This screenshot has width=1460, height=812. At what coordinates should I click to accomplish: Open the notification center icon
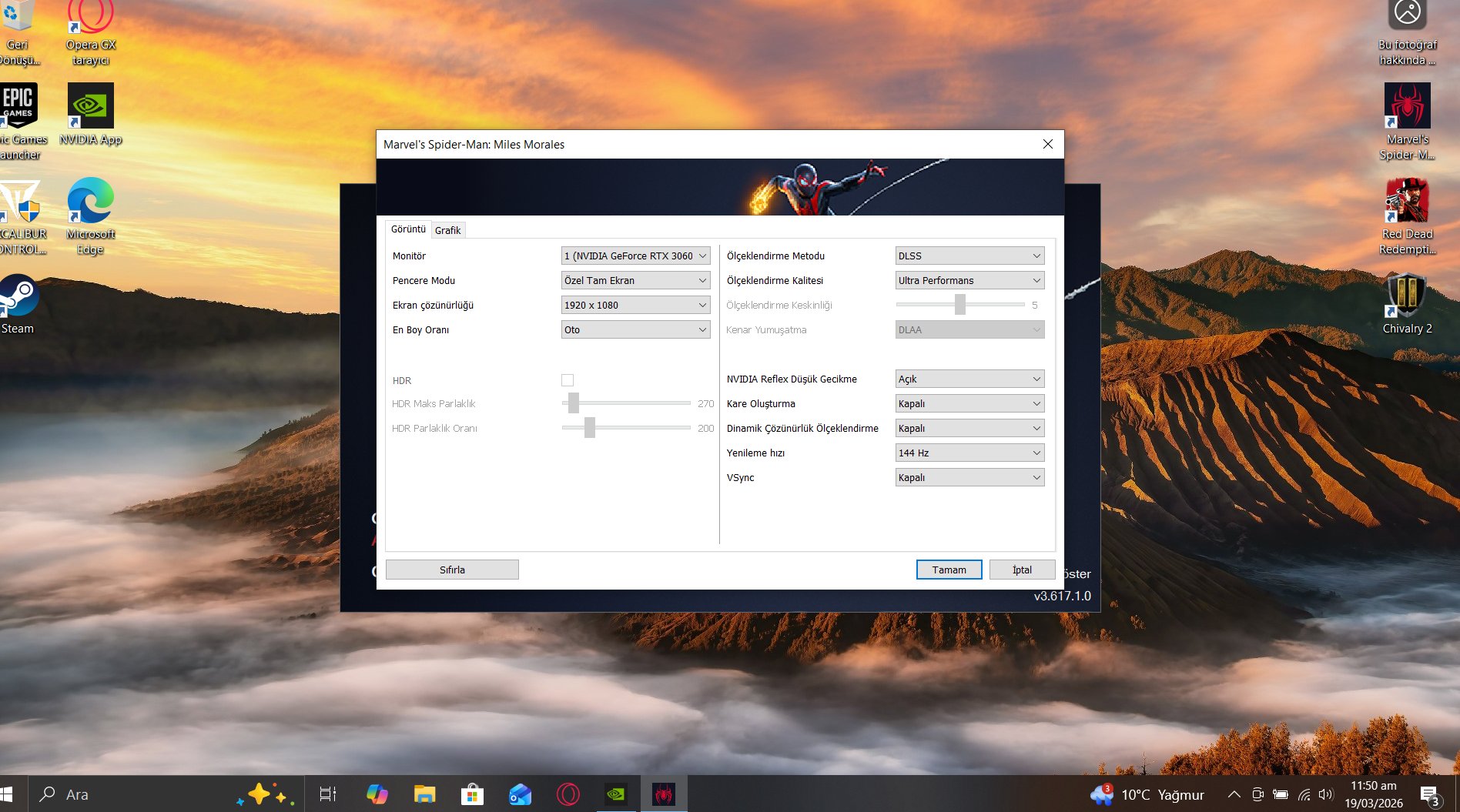(1430, 796)
